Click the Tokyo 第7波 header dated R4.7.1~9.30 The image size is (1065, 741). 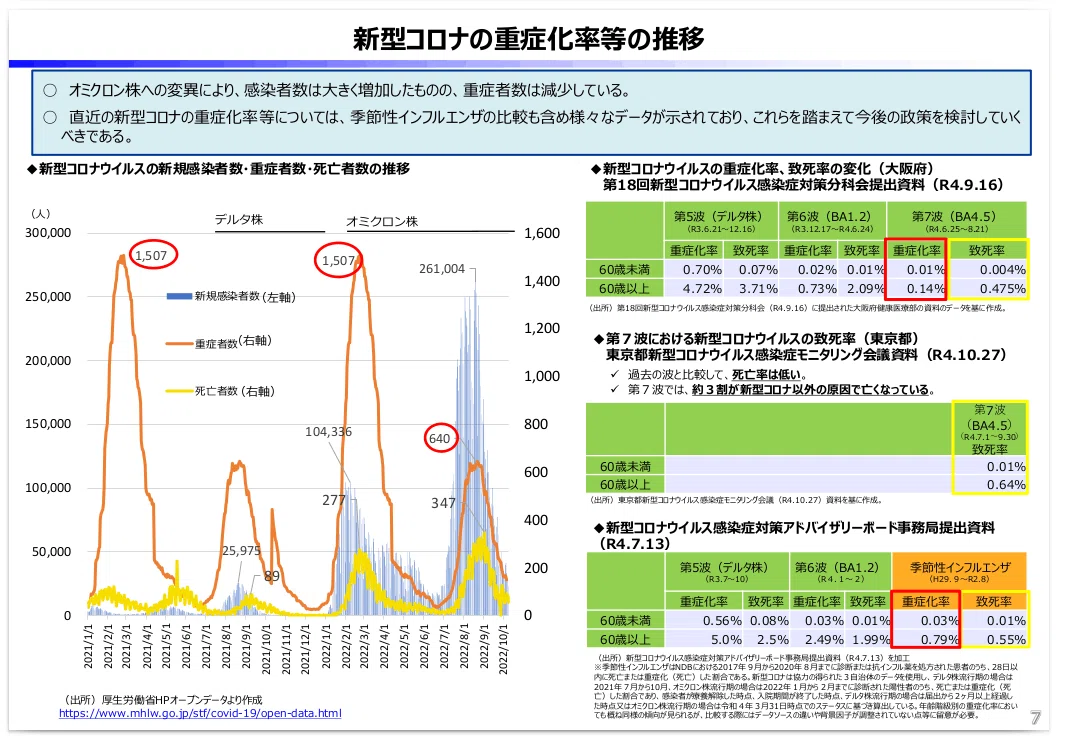click(990, 429)
